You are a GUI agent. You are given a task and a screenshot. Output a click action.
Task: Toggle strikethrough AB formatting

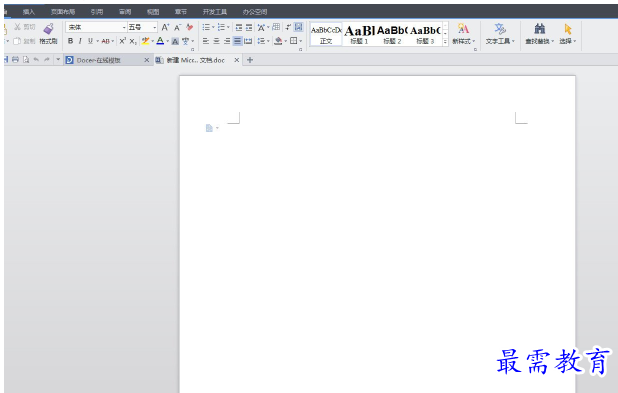pos(105,41)
